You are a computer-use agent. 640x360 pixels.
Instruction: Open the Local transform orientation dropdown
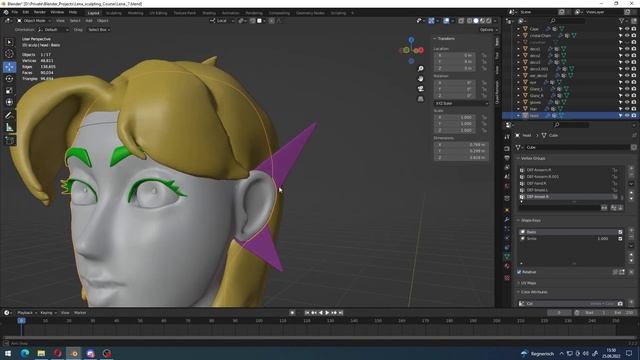pyautogui.click(x=222, y=20)
